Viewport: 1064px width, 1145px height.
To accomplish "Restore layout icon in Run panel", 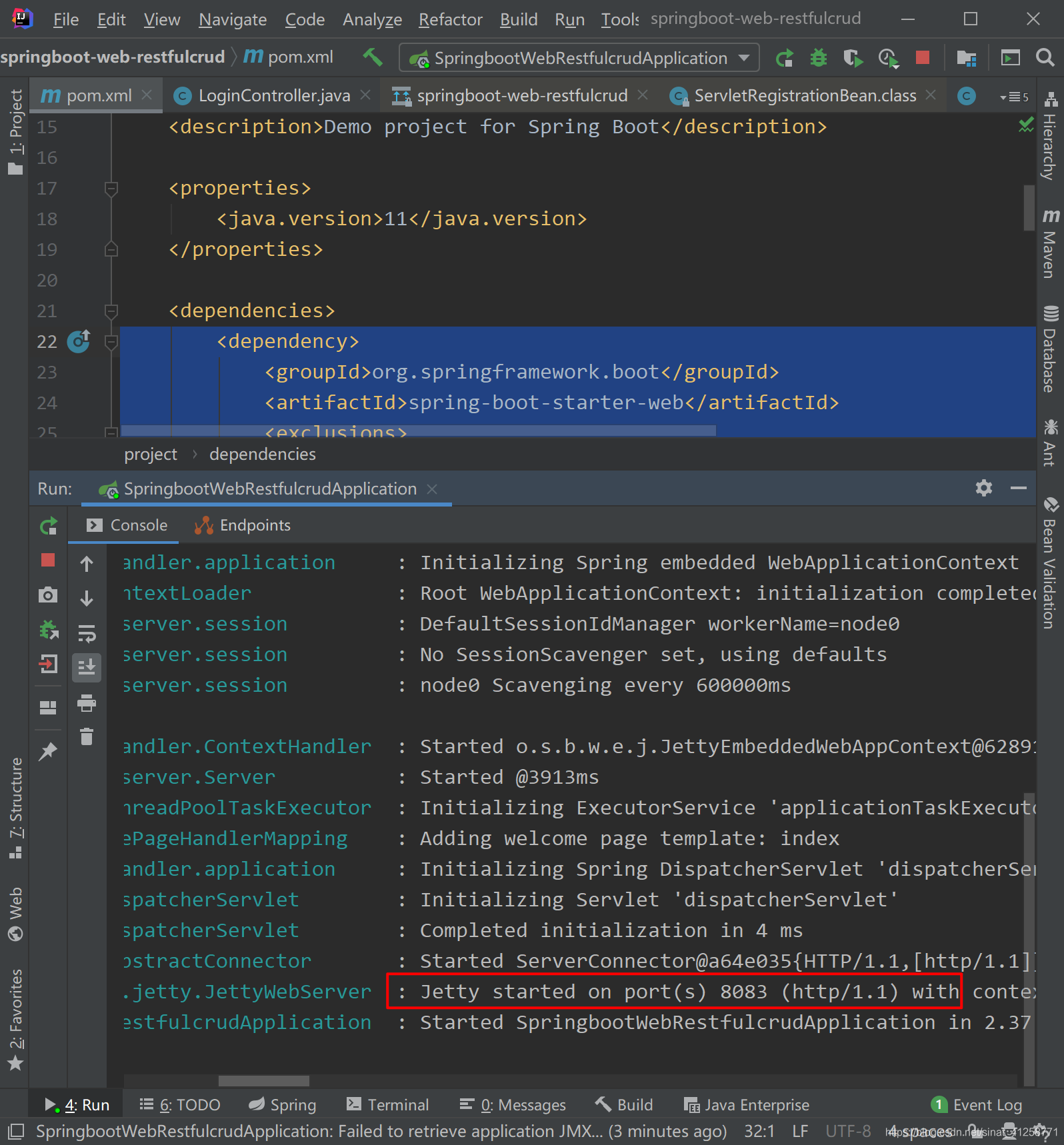I will (x=48, y=707).
